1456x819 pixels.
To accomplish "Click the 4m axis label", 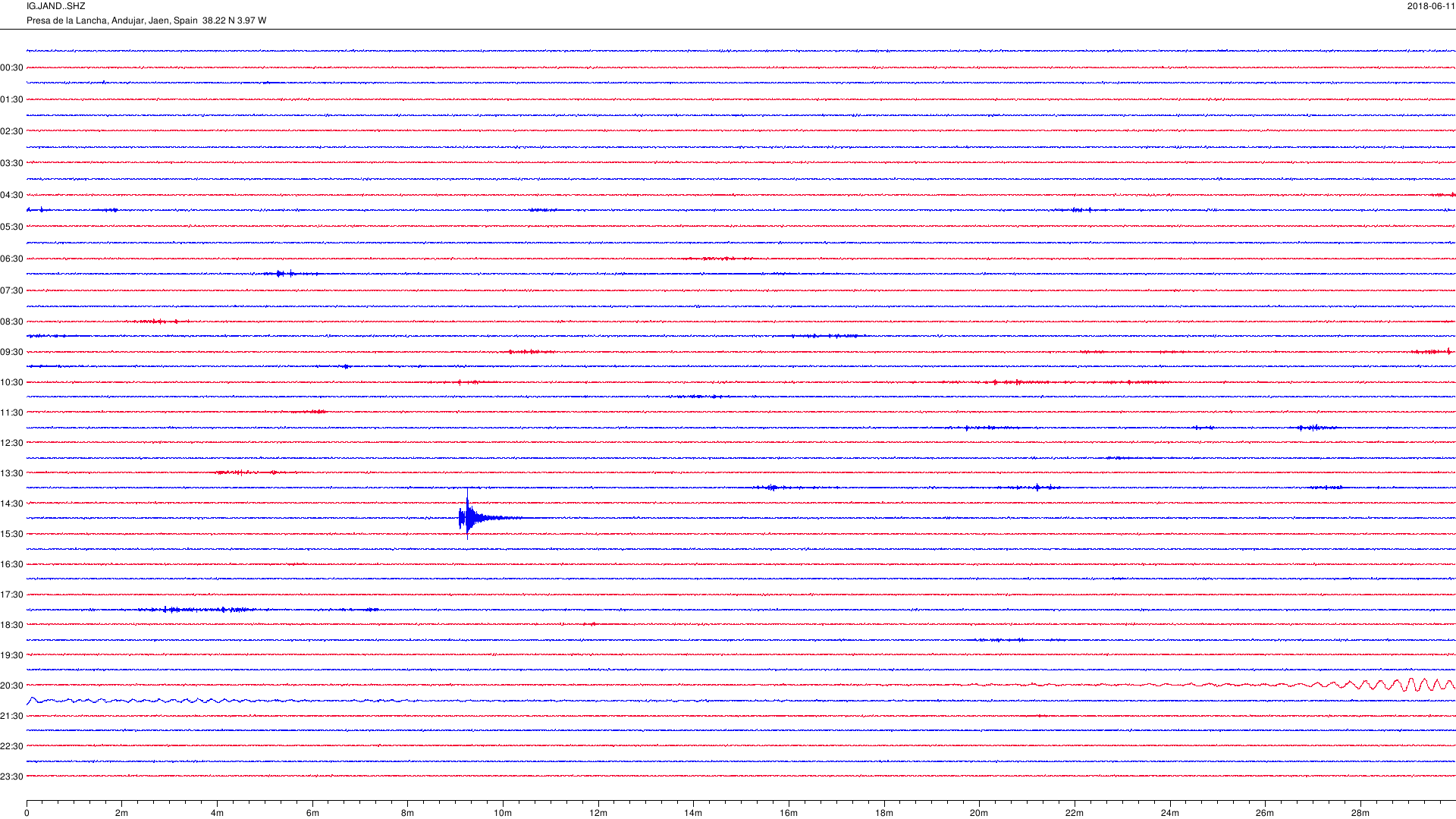I will coord(217,813).
